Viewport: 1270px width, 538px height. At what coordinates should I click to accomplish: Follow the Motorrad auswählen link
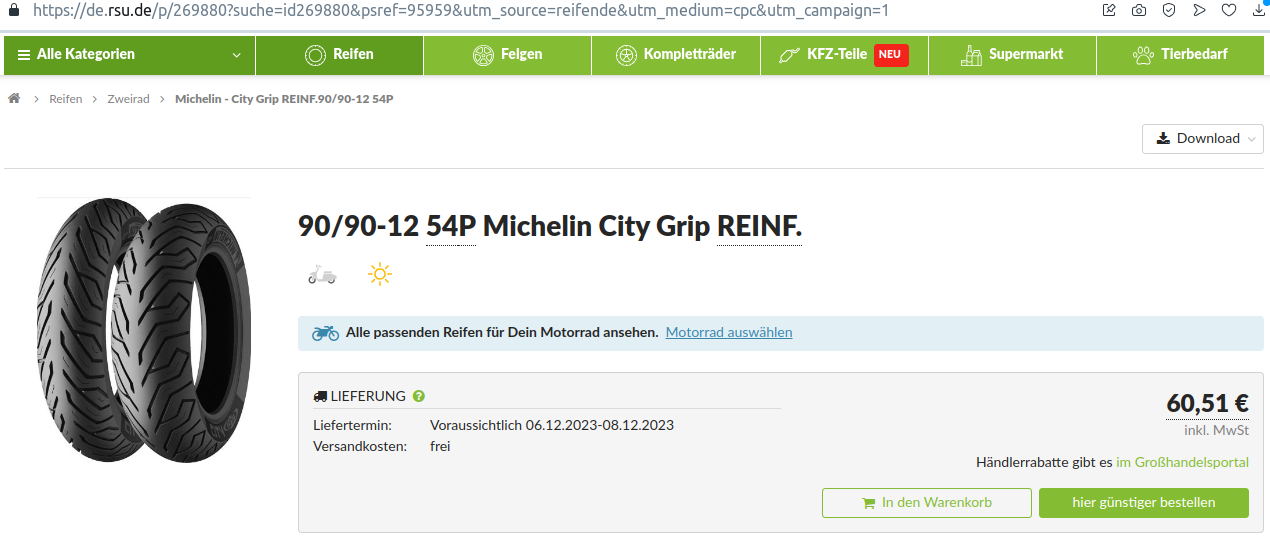(729, 332)
